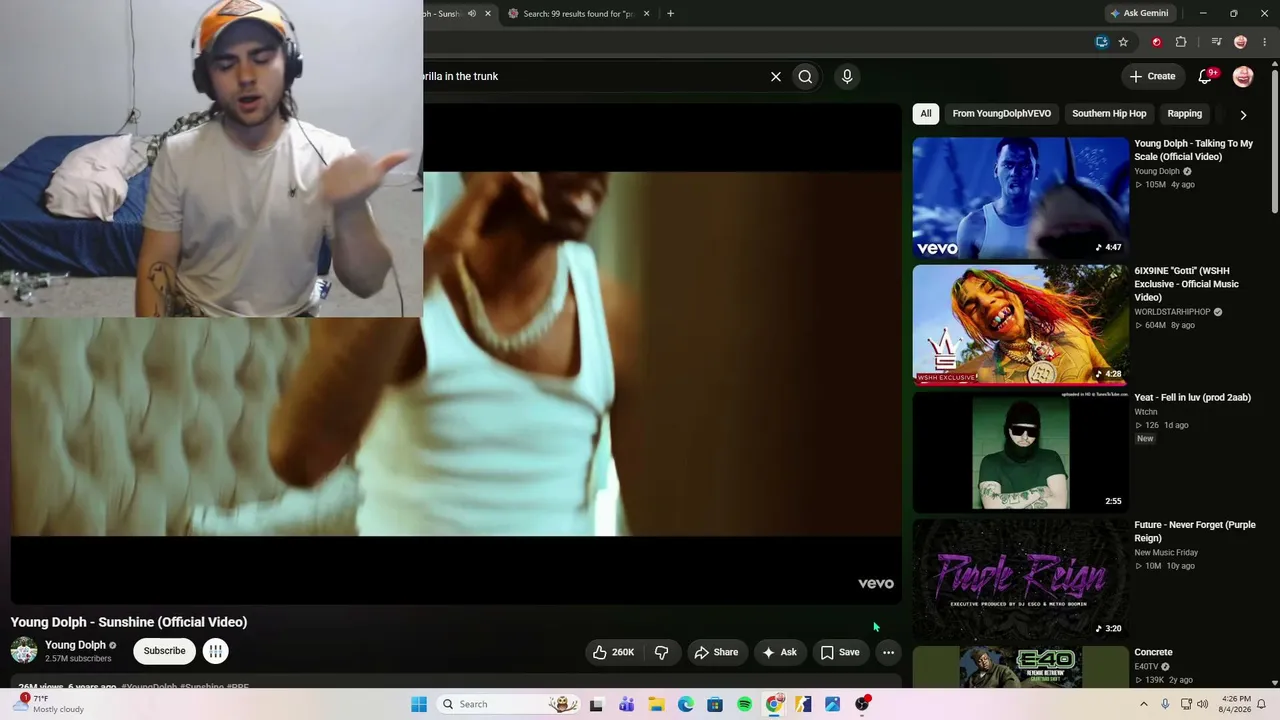
Task: Select the From YoungDolphVEVO chip
Action: [x=1001, y=114]
